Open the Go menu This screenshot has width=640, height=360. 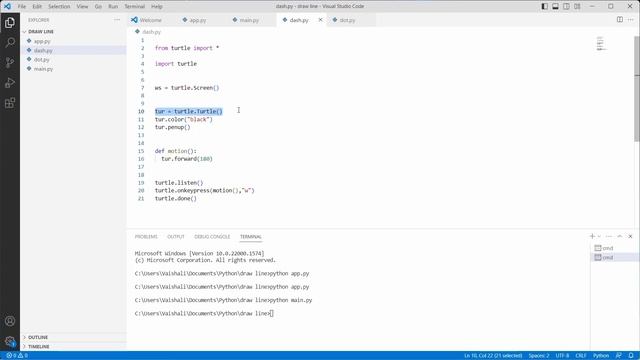click(x=98, y=7)
